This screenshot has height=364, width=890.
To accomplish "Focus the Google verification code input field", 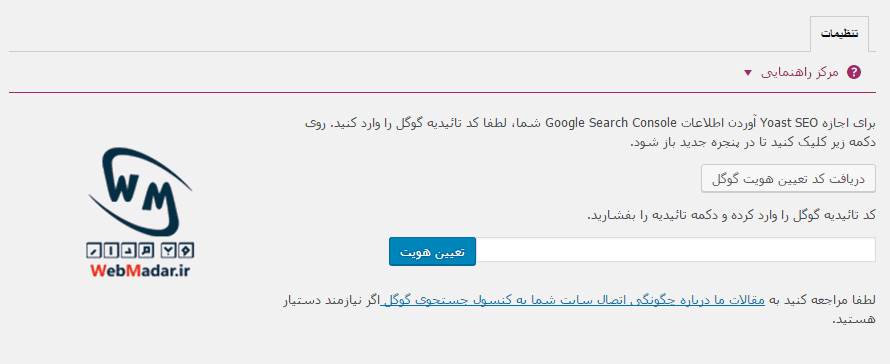I will coord(675,250).
